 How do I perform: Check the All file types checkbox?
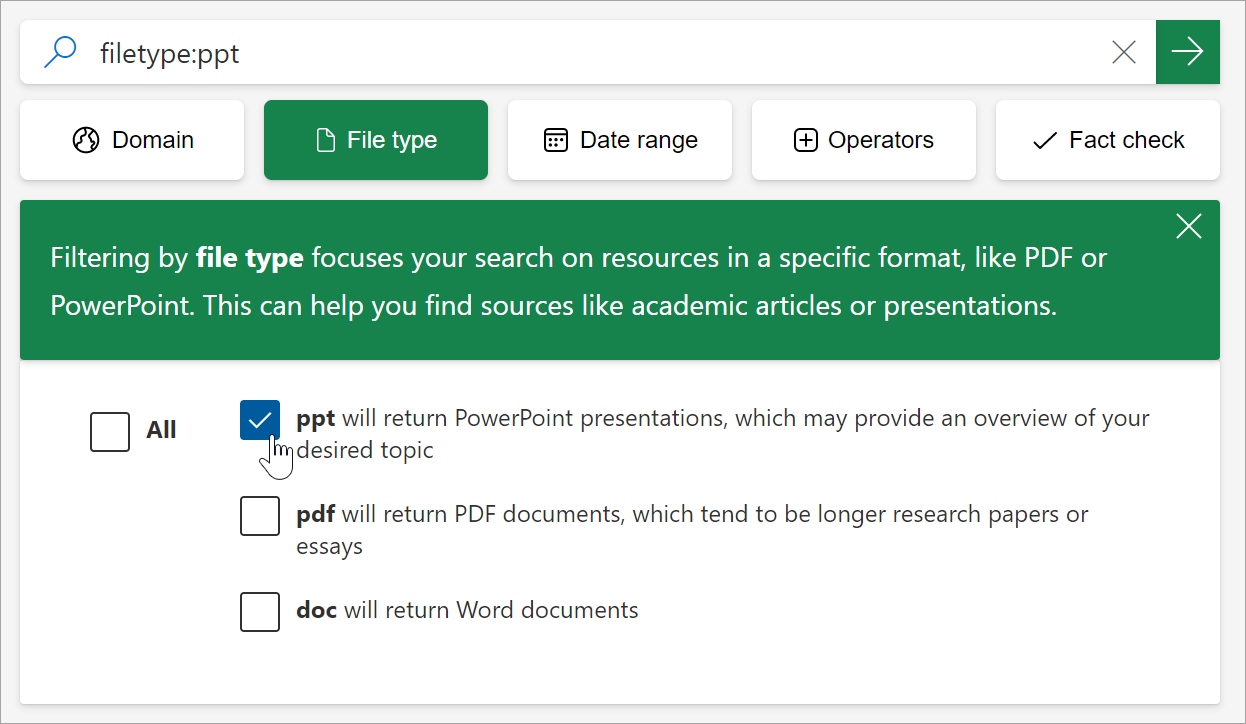point(110,431)
